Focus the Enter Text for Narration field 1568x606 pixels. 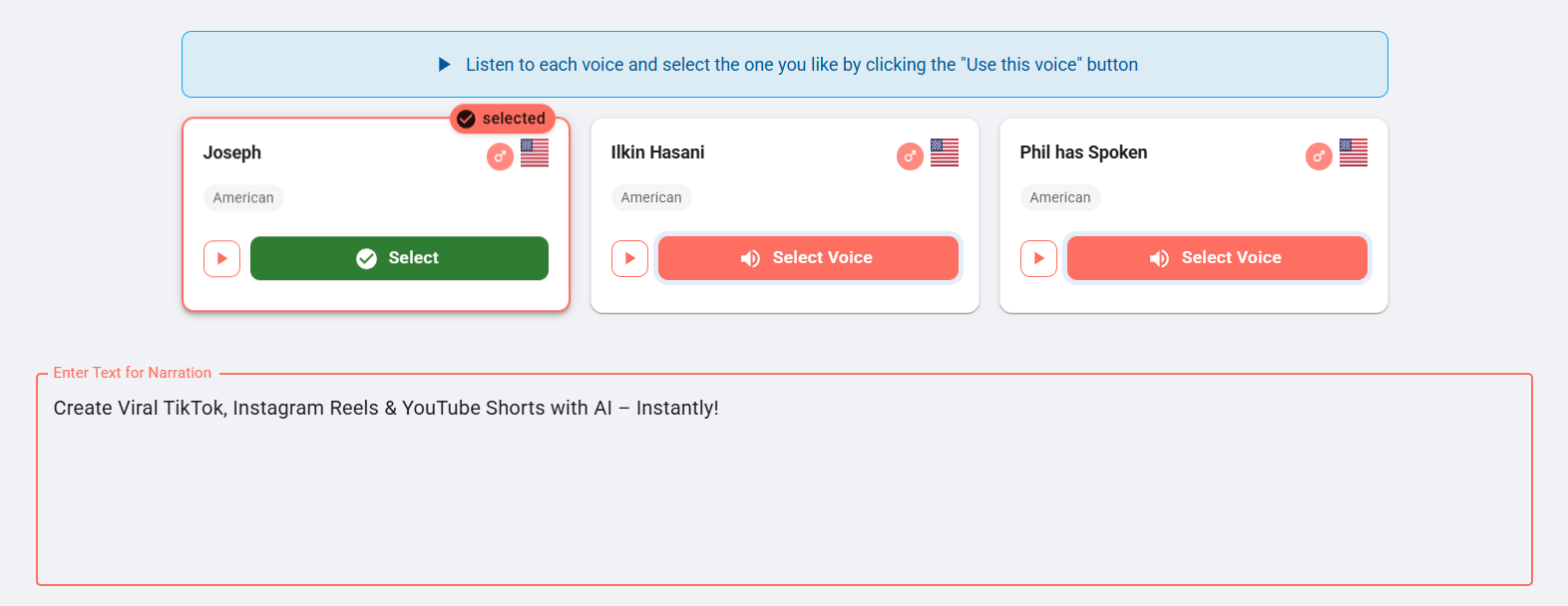click(x=784, y=480)
